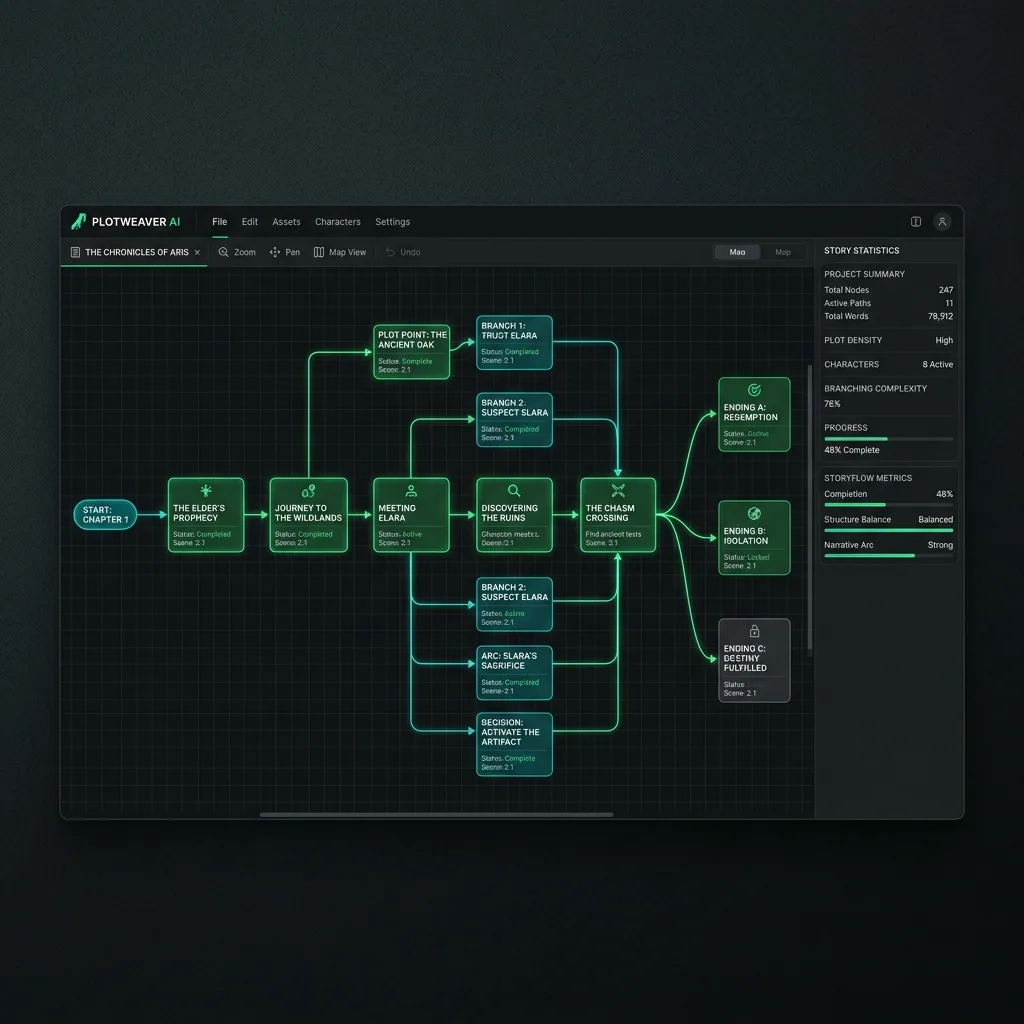1024x1024 pixels.
Task: Click the person icon on Meeting Elara node
Action: click(x=411, y=491)
